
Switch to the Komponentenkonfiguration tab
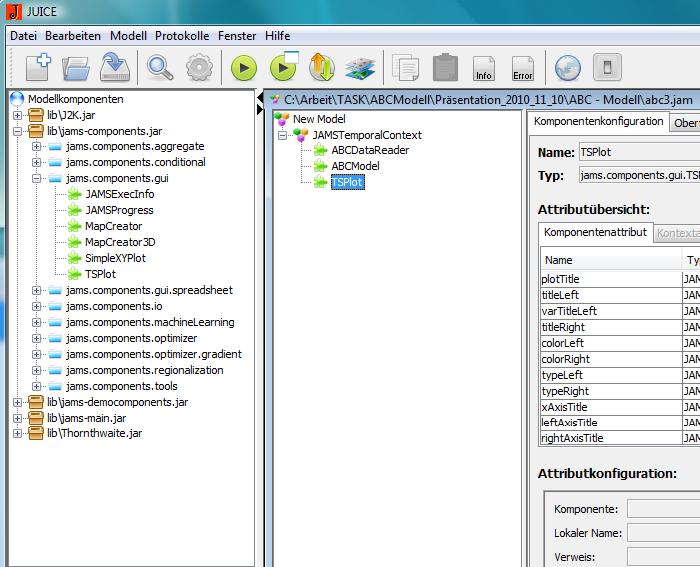(x=598, y=122)
